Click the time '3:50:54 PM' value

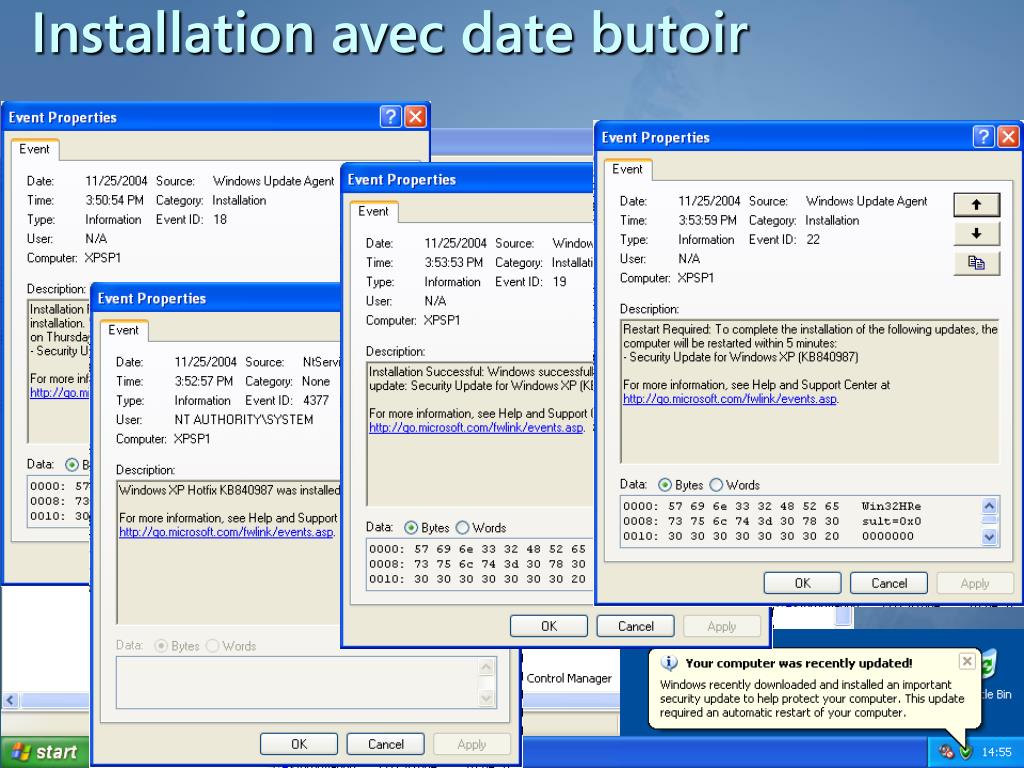[x=114, y=200]
